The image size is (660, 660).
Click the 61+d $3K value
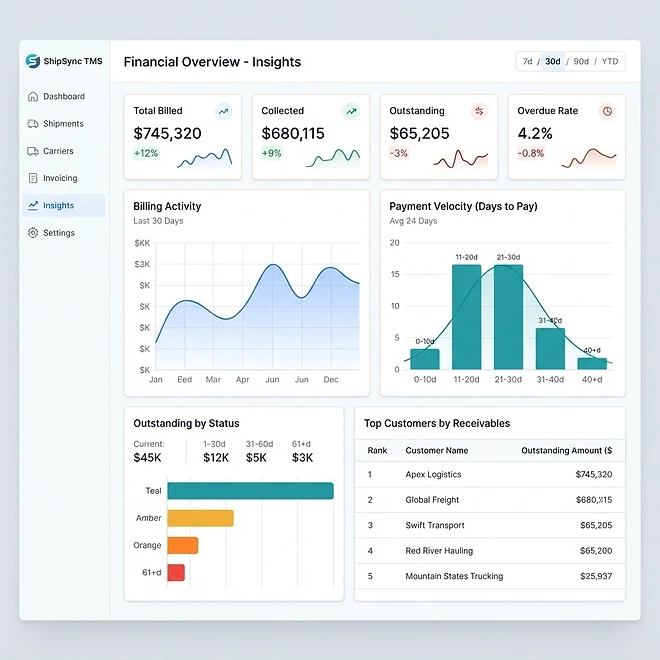click(303, 458)
